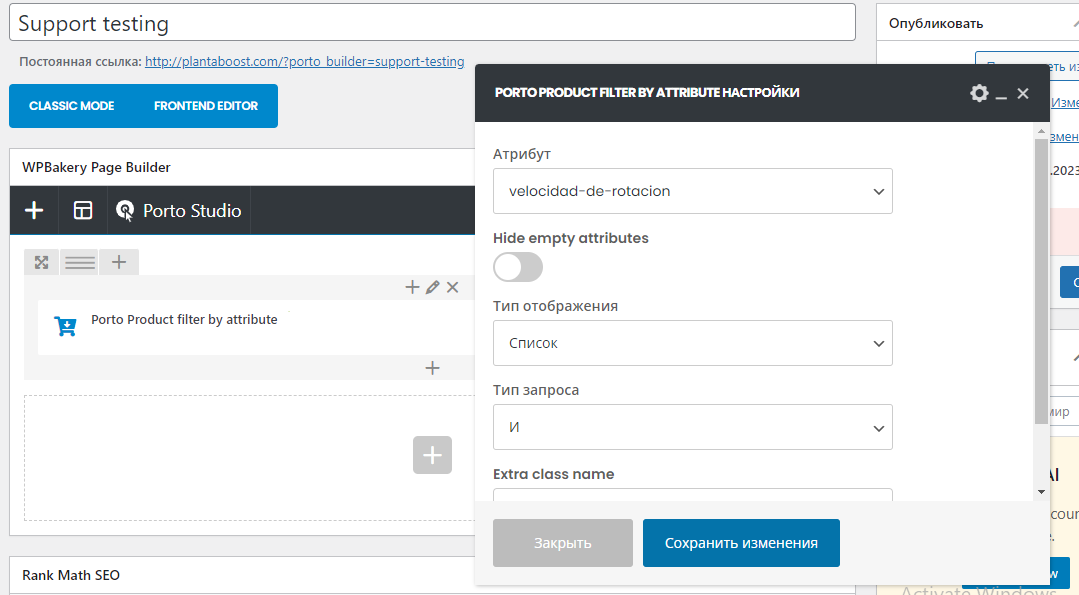Viewport: 1079px width, 595px height.
Task: Click the row fullscreen expand icon
Action: click(x=41, y=262)
